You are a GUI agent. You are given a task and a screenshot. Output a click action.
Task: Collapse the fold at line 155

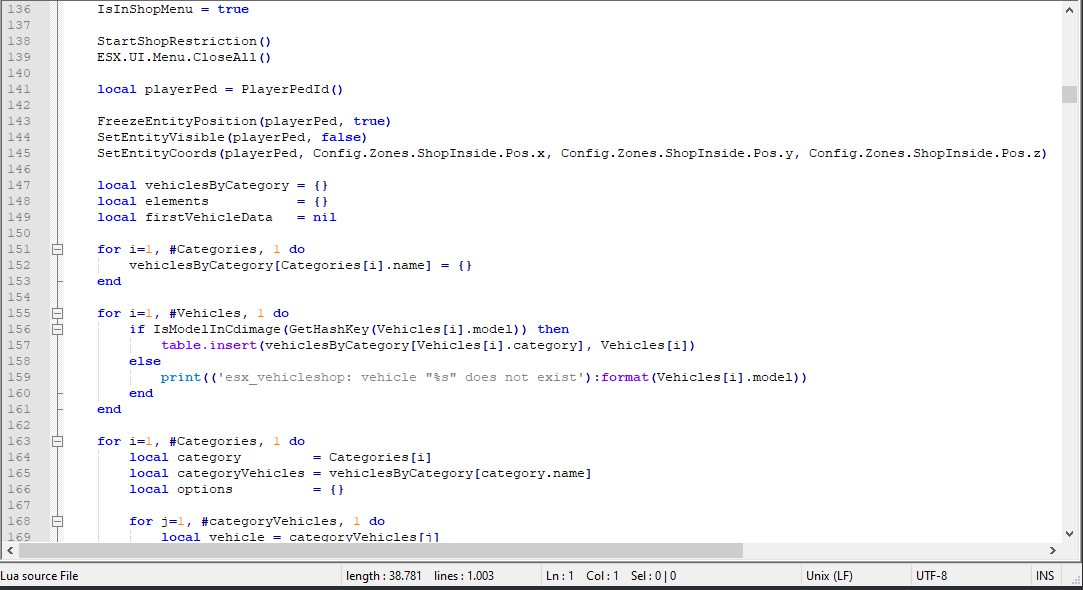pyautogui.click(x=58, y=314)
